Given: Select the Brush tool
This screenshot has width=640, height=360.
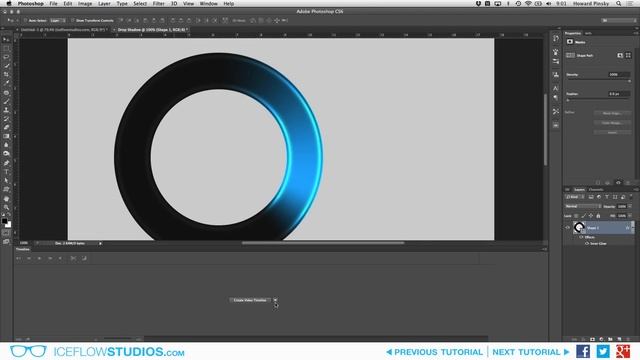Looking at the screenshot, I should [6, 101].
